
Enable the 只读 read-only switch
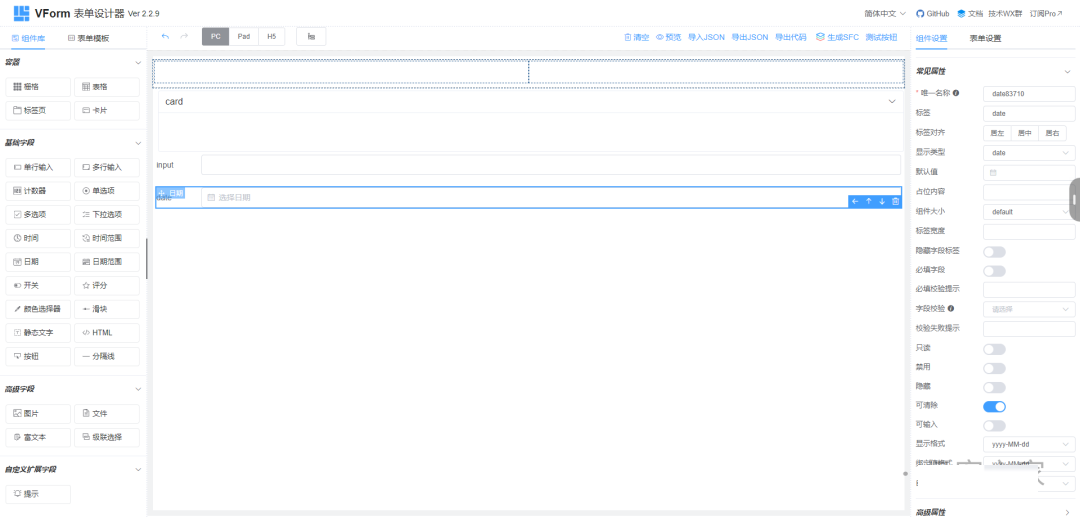[x=994, y=349]
